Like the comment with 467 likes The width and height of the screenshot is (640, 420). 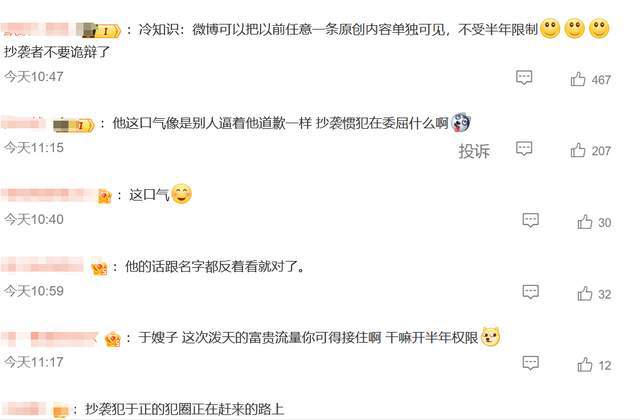578,79
